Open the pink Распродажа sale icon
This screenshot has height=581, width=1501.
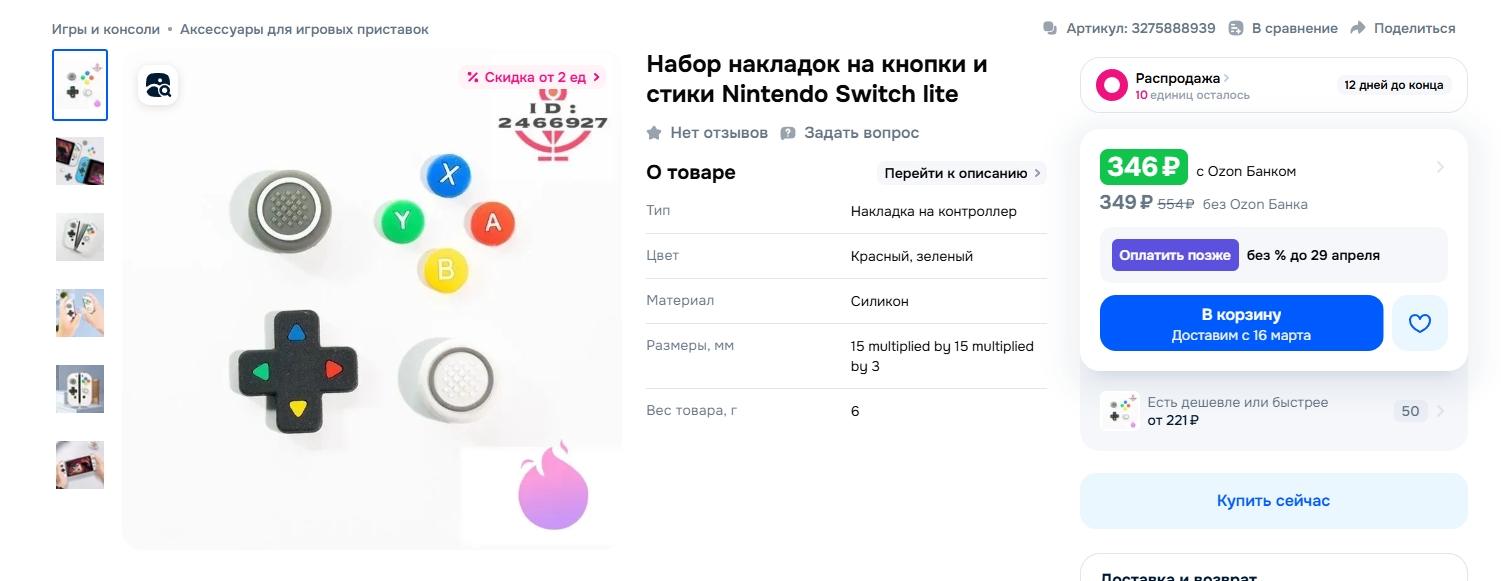click(1112, 85)
